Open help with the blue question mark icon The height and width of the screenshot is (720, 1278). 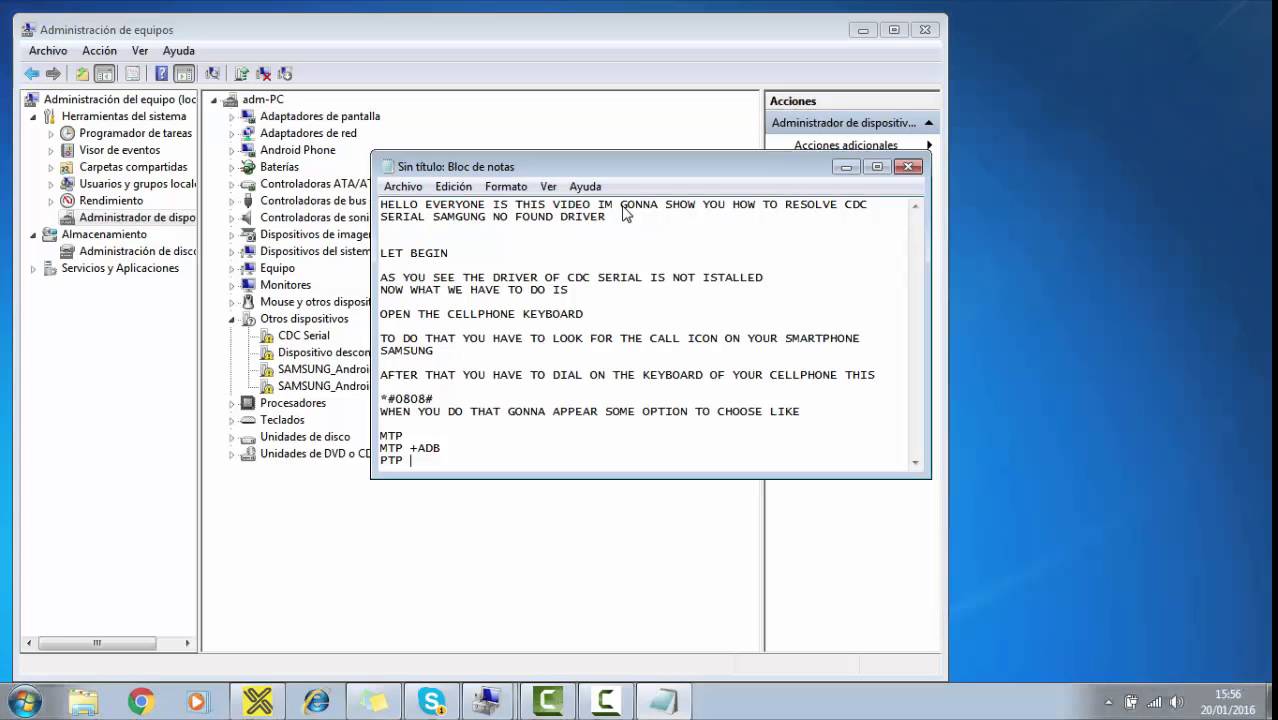pyautogui.click(x=161, y=74)
